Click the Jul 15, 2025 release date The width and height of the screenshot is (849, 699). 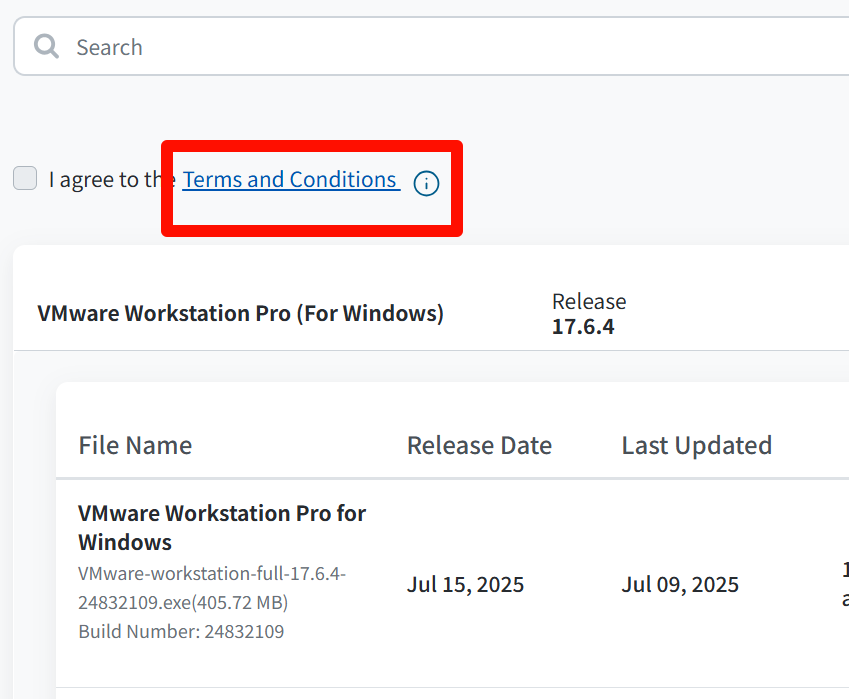pos(465,584)
